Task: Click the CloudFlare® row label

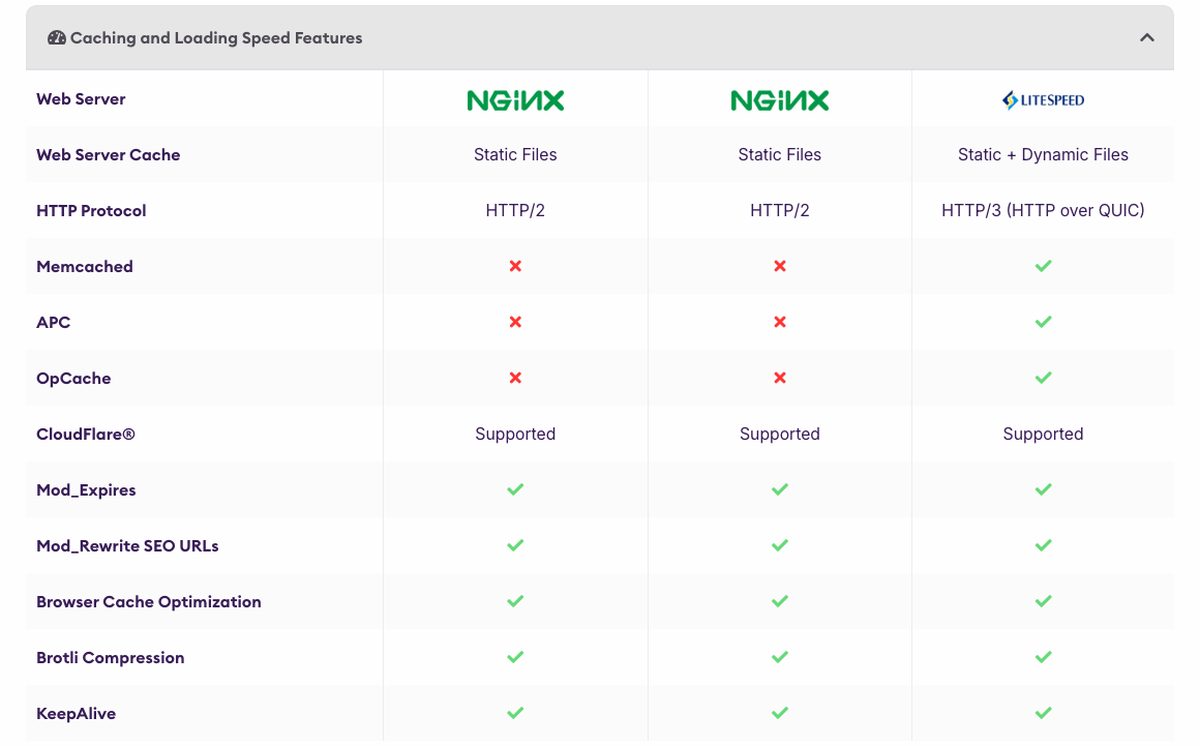Action: (86, 434)
